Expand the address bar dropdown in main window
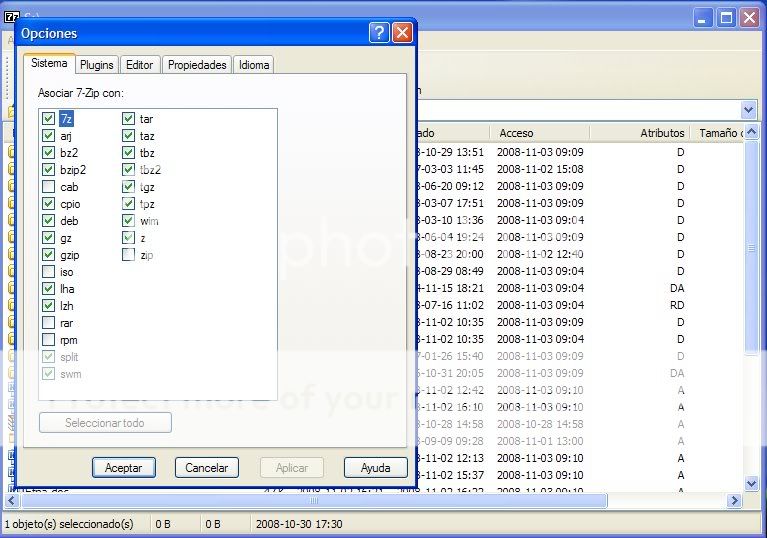Viewport: 767px width, 538px height. click(748, 110)
